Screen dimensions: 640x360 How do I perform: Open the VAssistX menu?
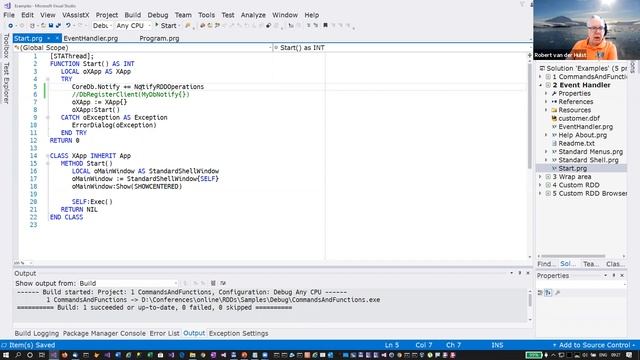(76, 15)
